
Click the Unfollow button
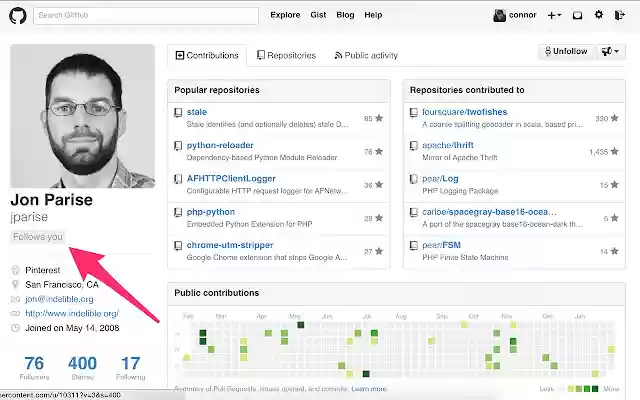[566, 51]
